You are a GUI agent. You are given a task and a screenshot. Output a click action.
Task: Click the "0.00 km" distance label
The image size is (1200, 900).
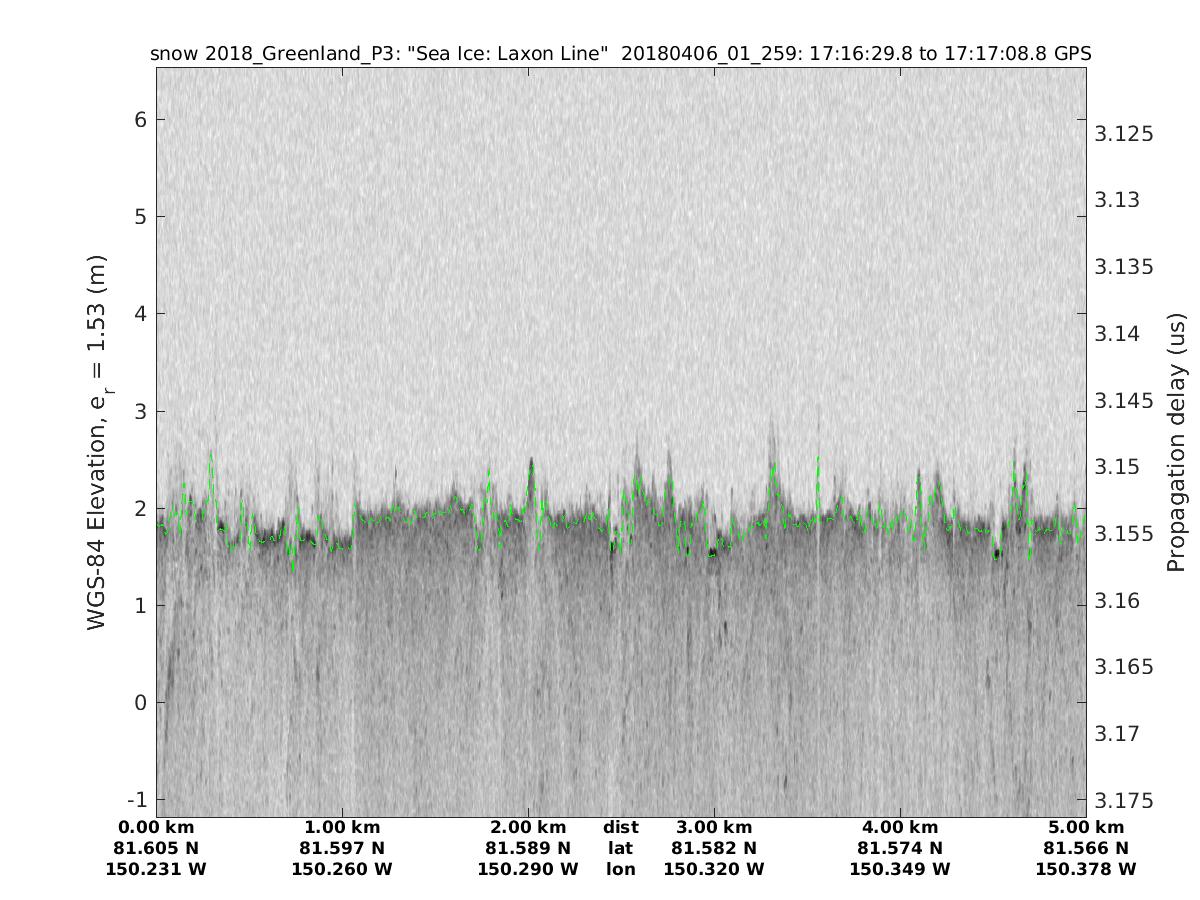coord(156,827)
